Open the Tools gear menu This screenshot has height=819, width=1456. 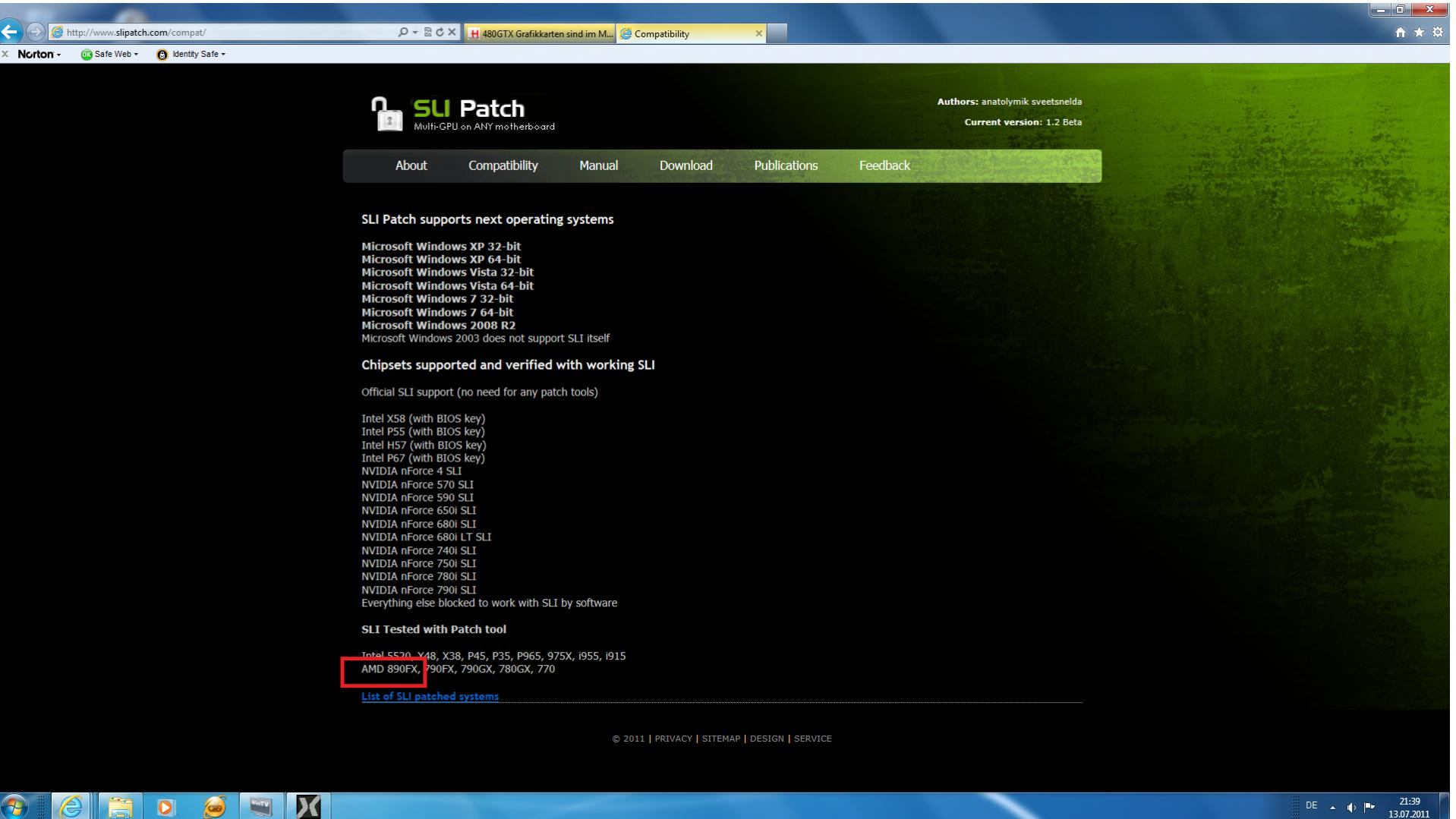click(x=1437, y=33)
